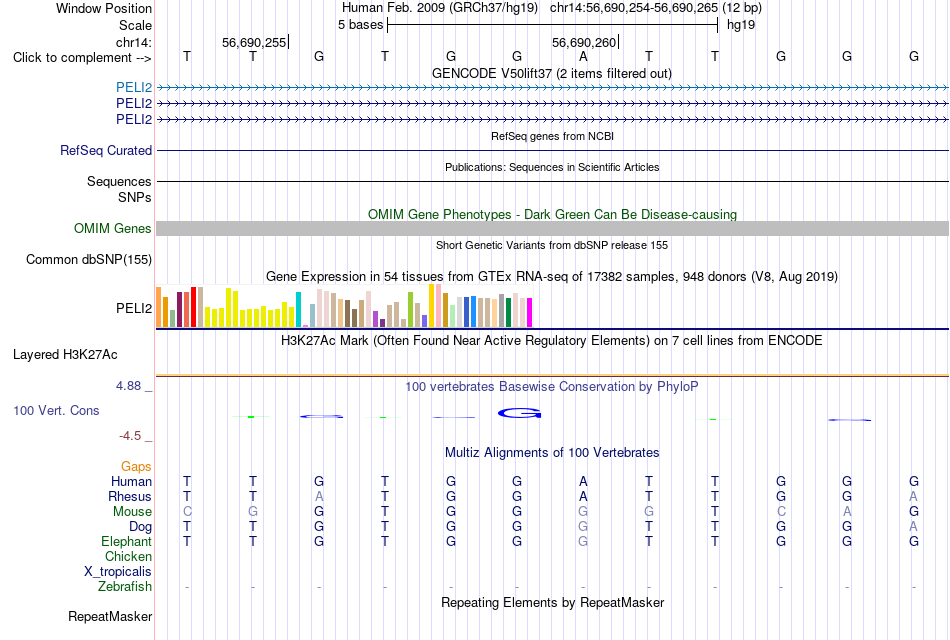Click the "H3K27Ac Mark" ENCODE track title
950x640 pixels.
pos(552,341)
